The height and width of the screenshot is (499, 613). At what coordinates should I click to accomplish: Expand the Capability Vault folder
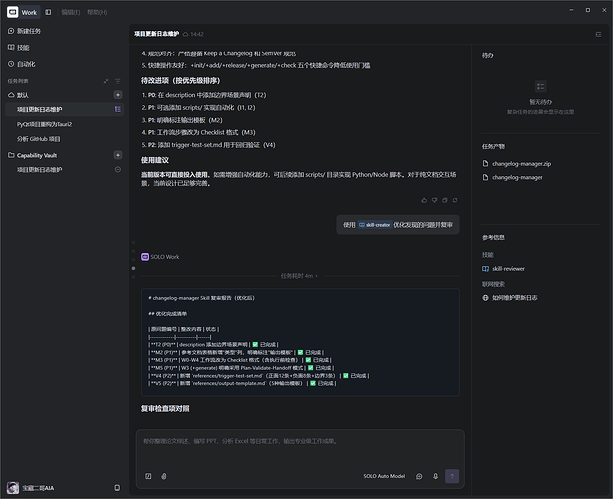[32, 155]
